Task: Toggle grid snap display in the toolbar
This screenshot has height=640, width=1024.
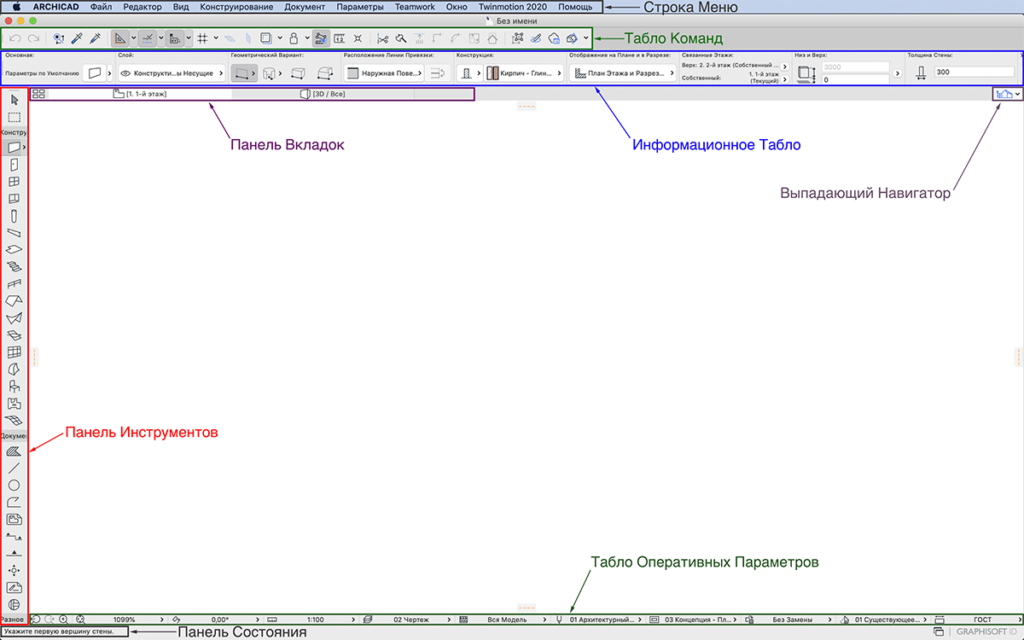Action: point(202,38)
